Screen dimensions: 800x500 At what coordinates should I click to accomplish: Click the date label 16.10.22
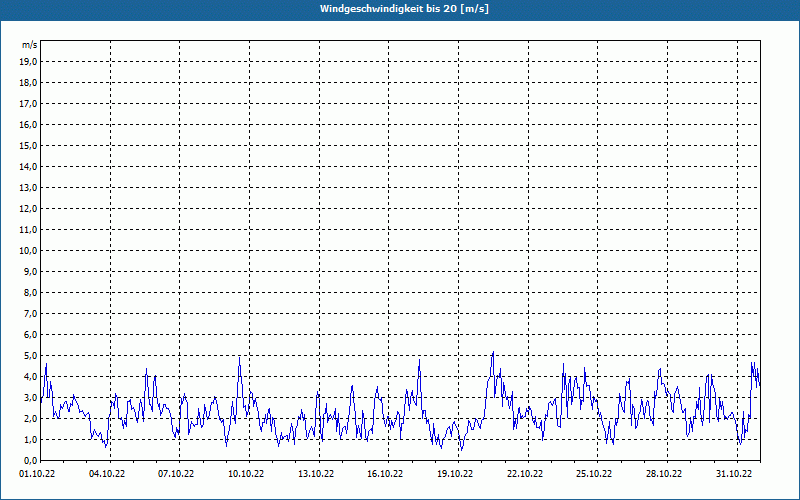point(385,474)
